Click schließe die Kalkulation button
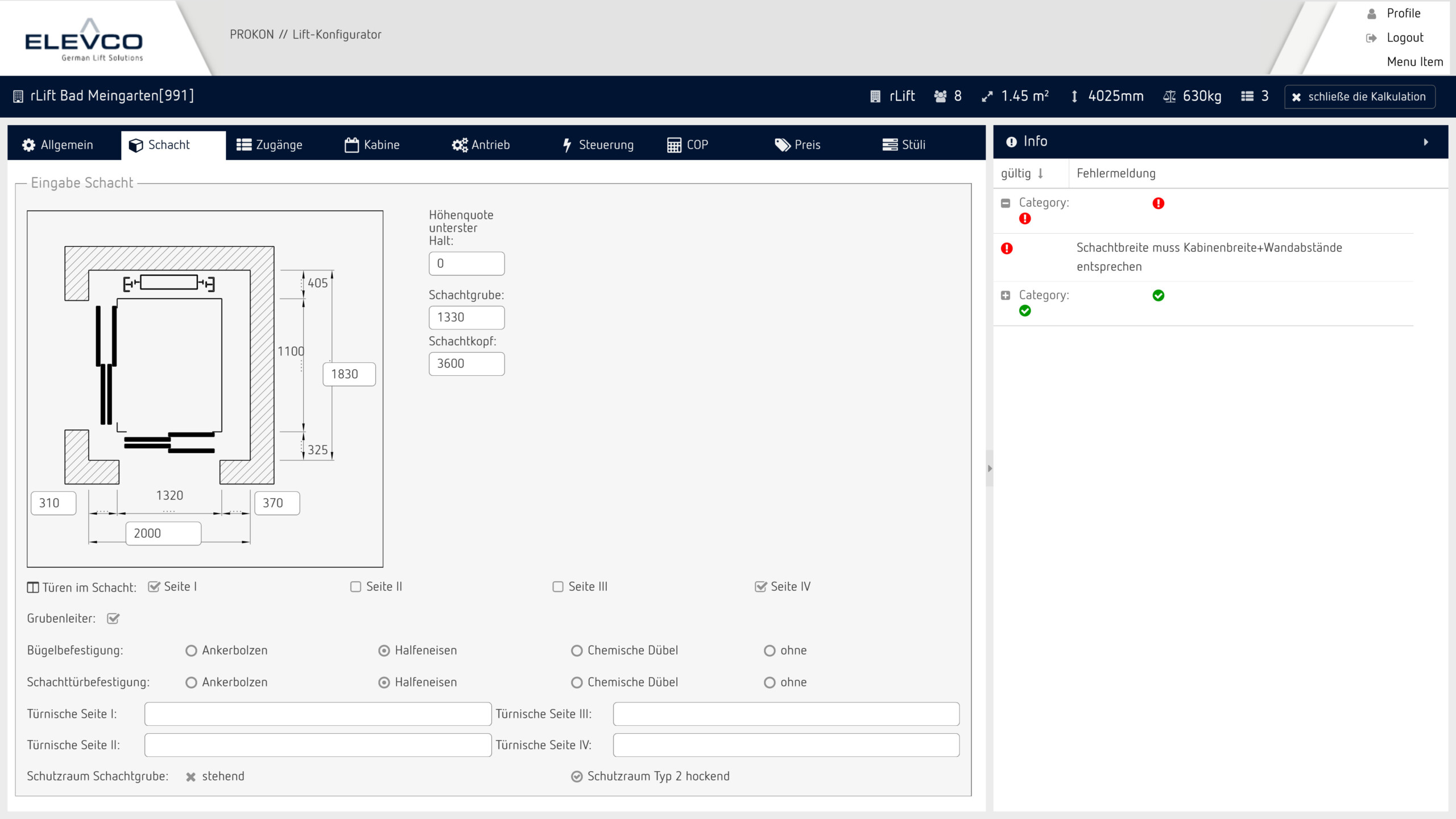The width and height of the screenshot is (1456, 819). (1359, 97)
